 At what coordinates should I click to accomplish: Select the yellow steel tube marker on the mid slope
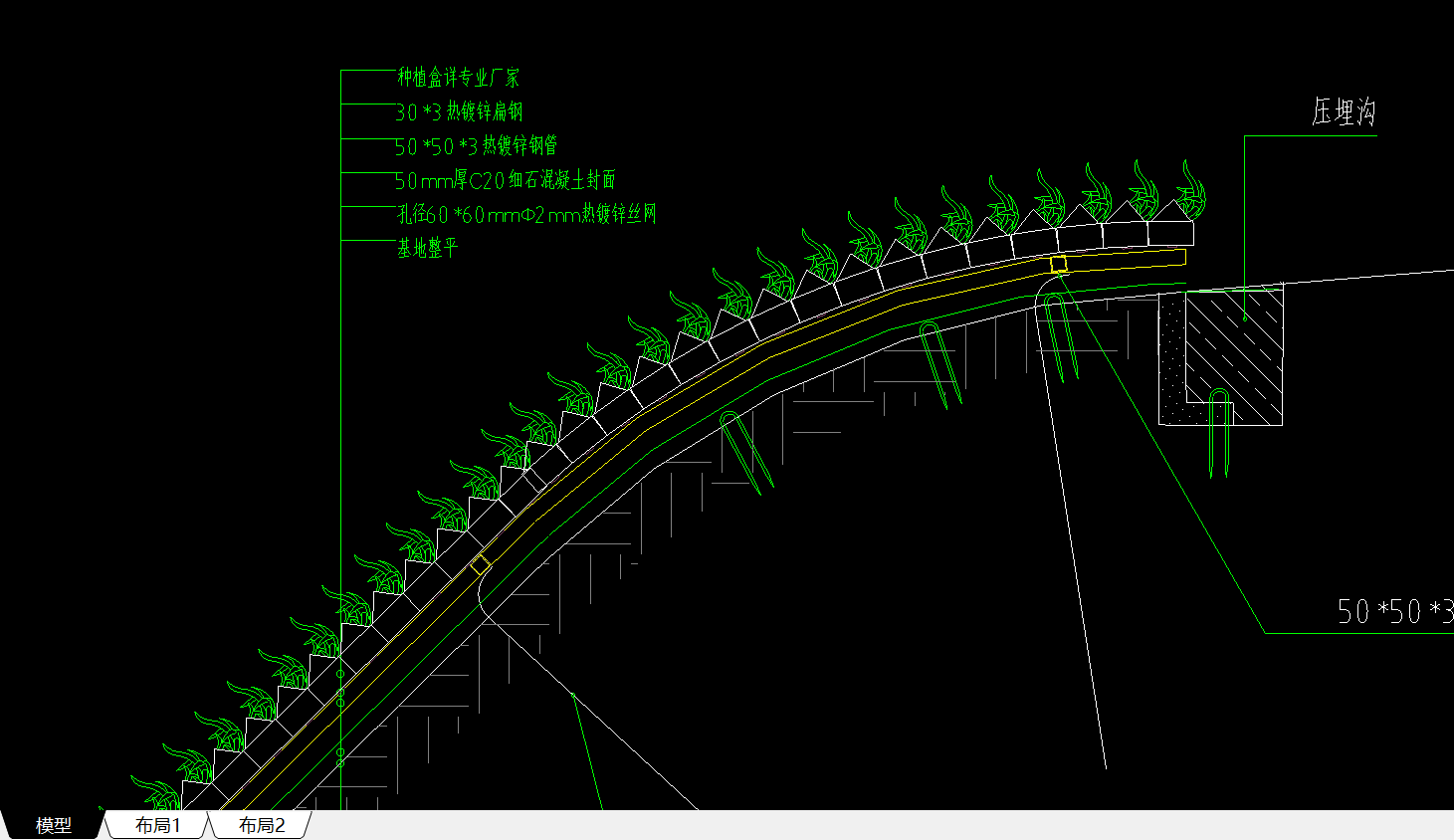481,564
